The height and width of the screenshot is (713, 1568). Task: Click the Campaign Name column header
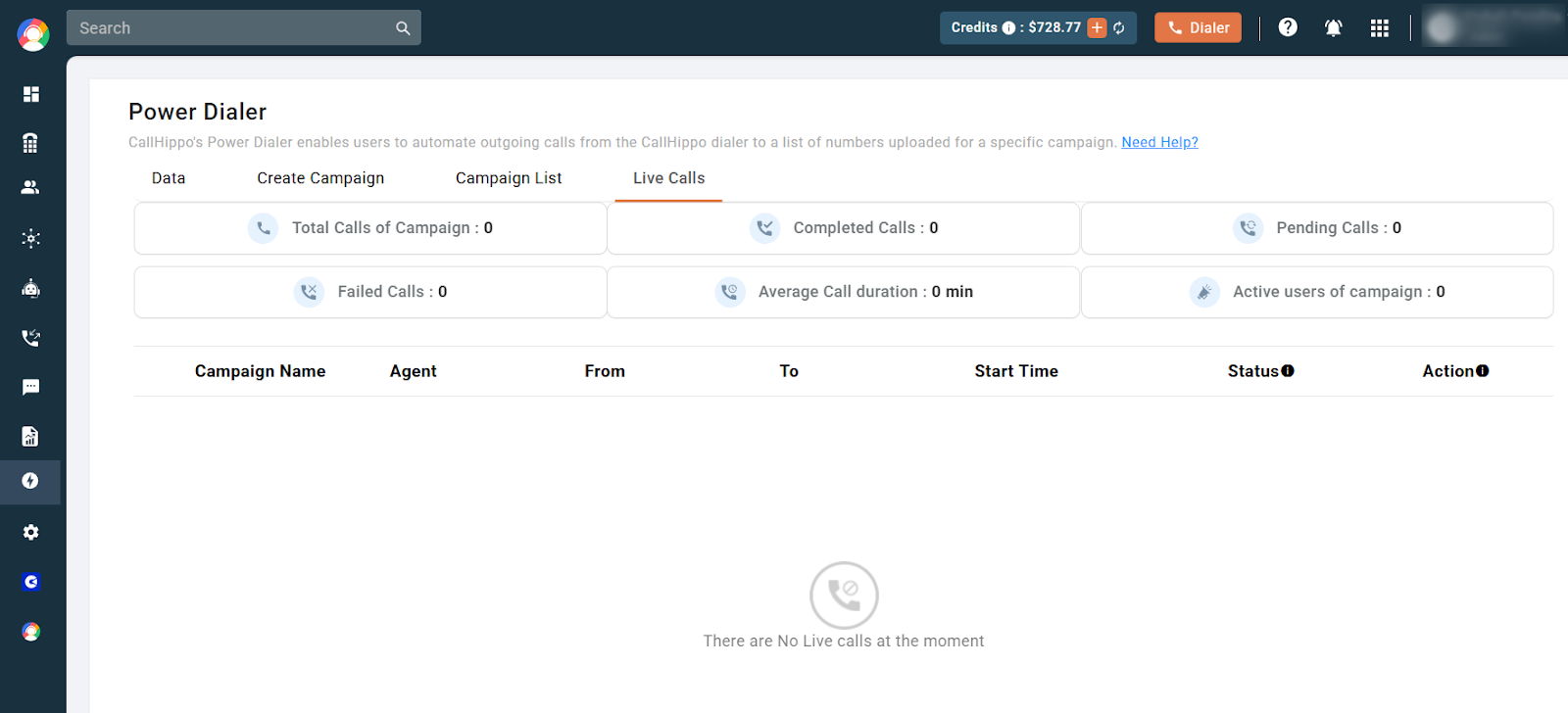260,371
